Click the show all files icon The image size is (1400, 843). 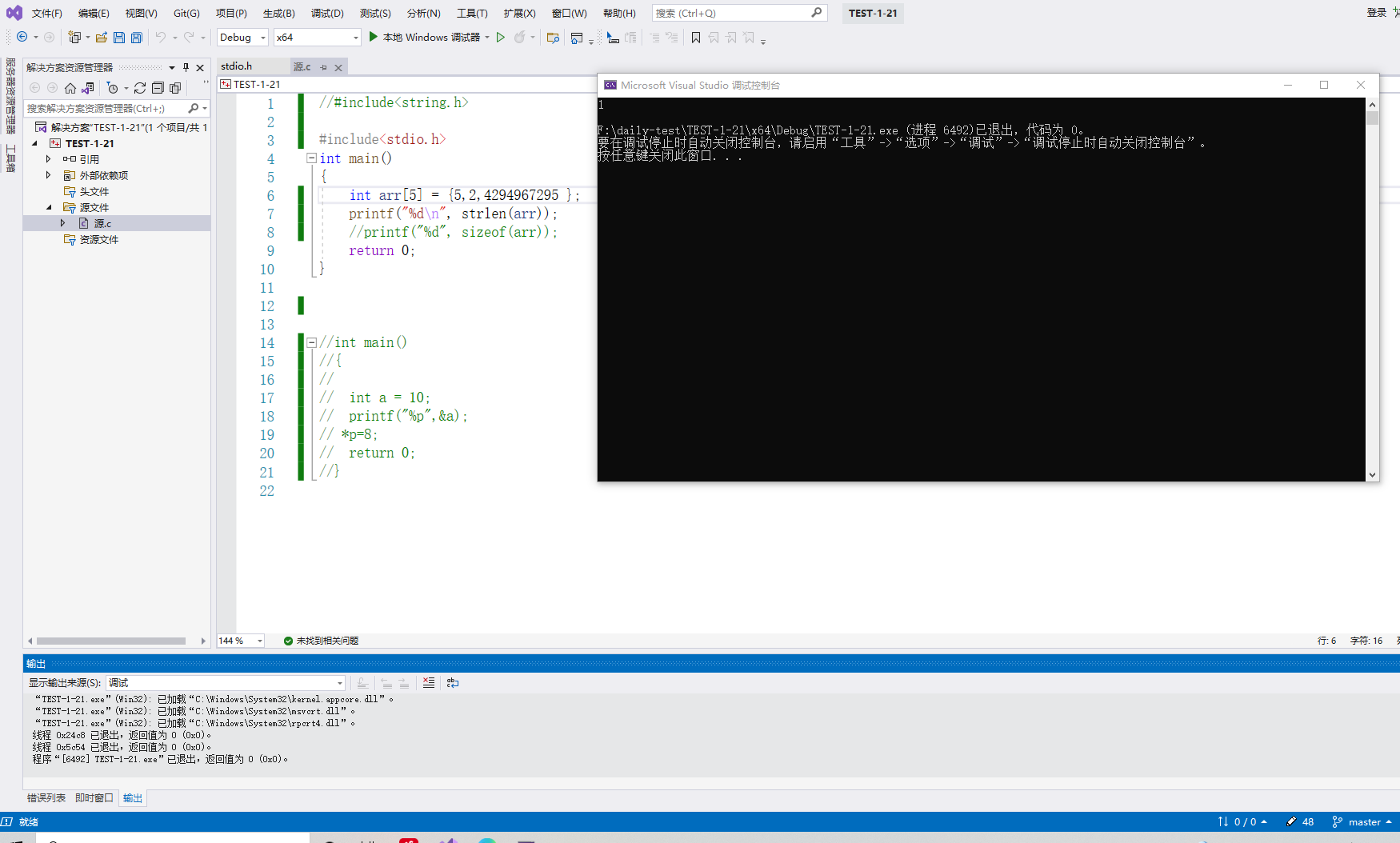(x=175, y=88)
